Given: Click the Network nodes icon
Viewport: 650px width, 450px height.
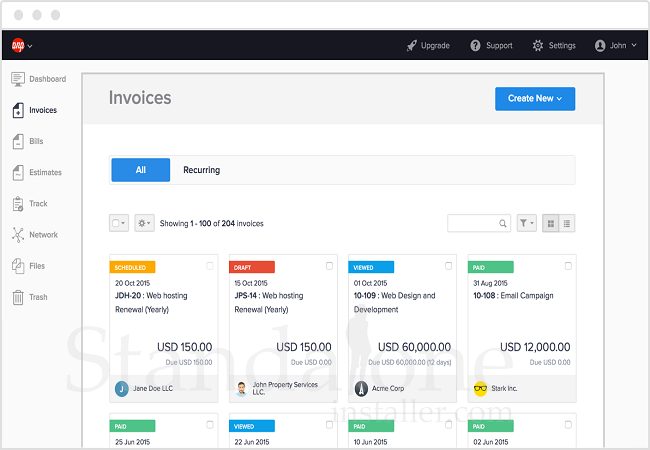Looking at the screenshot, I should [x=18, y=235].
